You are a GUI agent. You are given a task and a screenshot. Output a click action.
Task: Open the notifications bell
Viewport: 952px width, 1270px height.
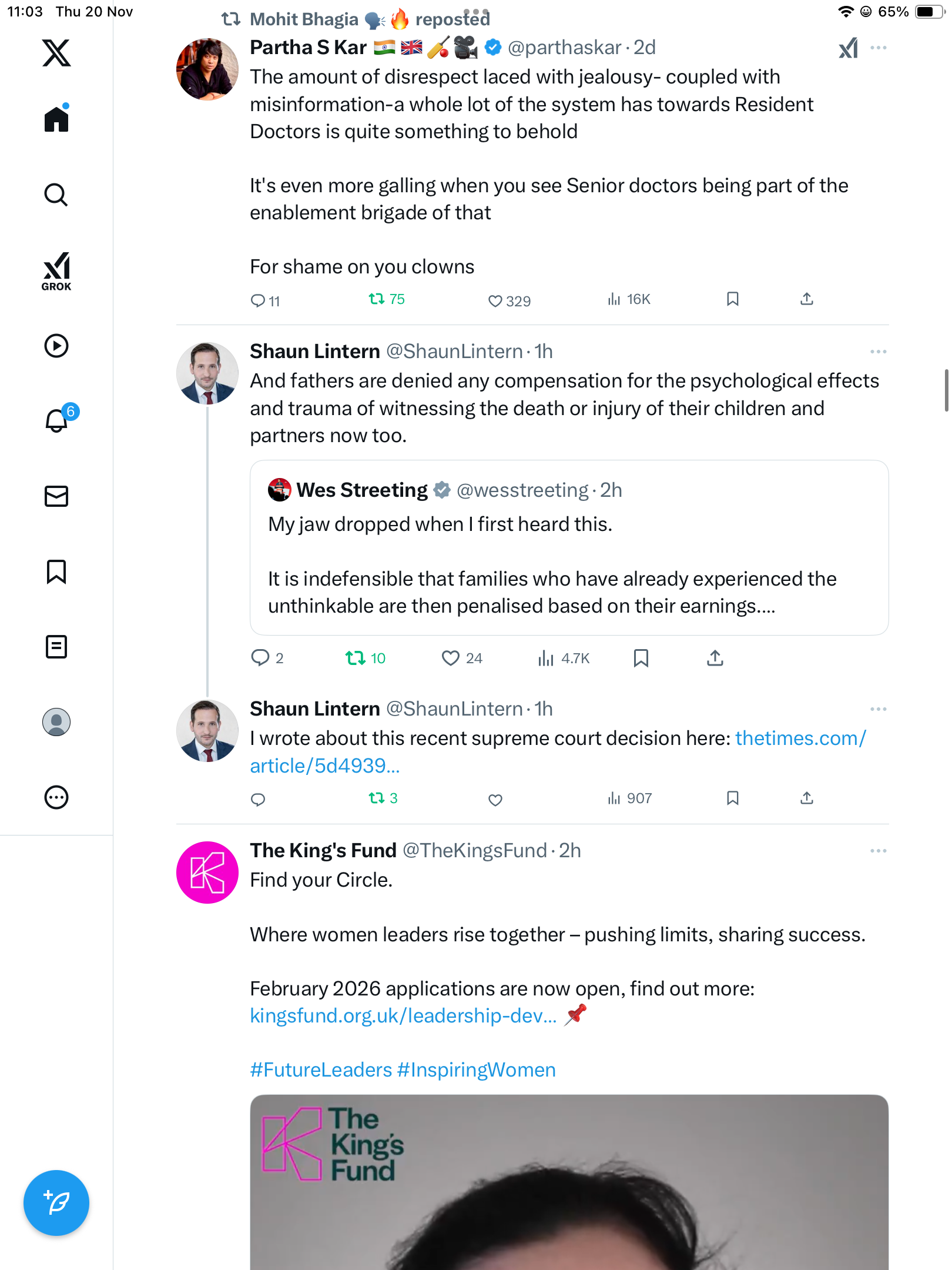tap(57, 420)
